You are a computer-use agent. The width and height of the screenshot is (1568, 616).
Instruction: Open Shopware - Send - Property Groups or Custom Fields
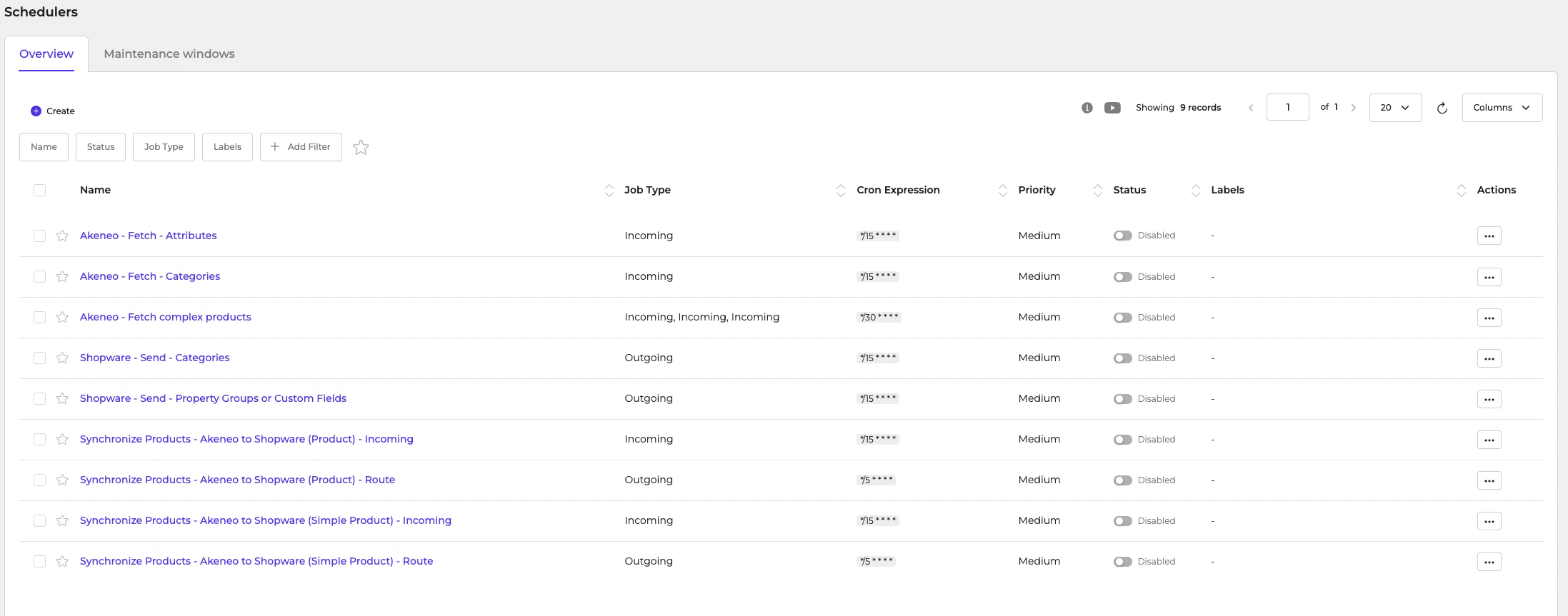[213, 398]
